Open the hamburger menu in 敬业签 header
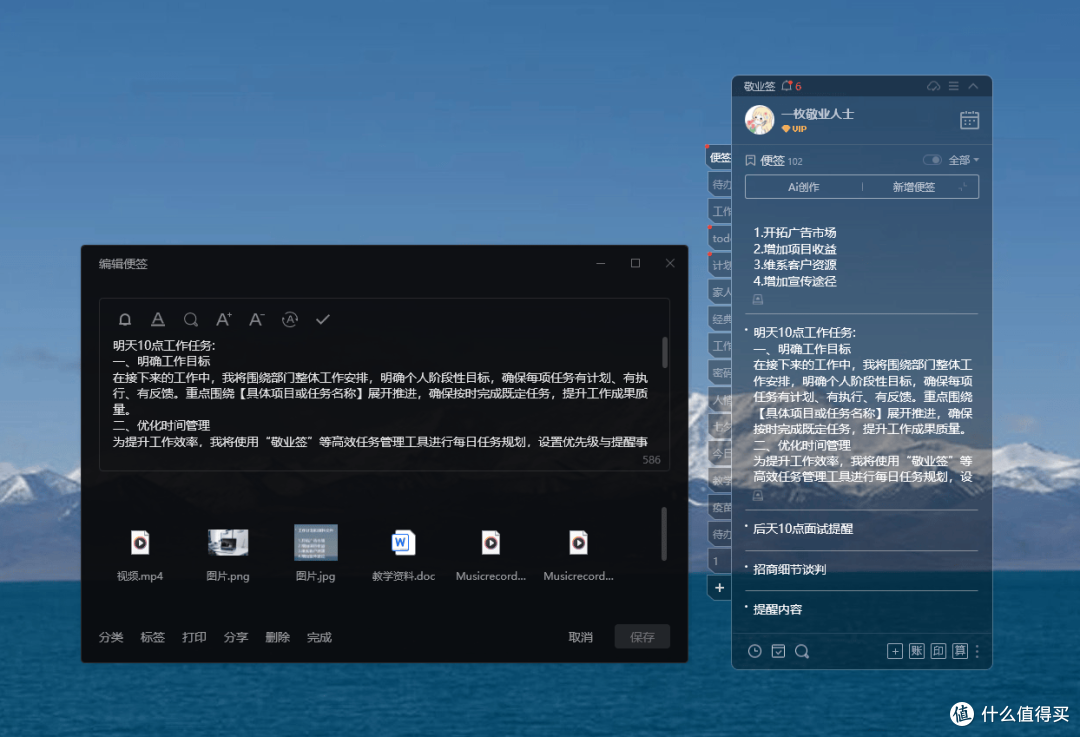Screen dimensions: 1080x737 pos(954,86)
